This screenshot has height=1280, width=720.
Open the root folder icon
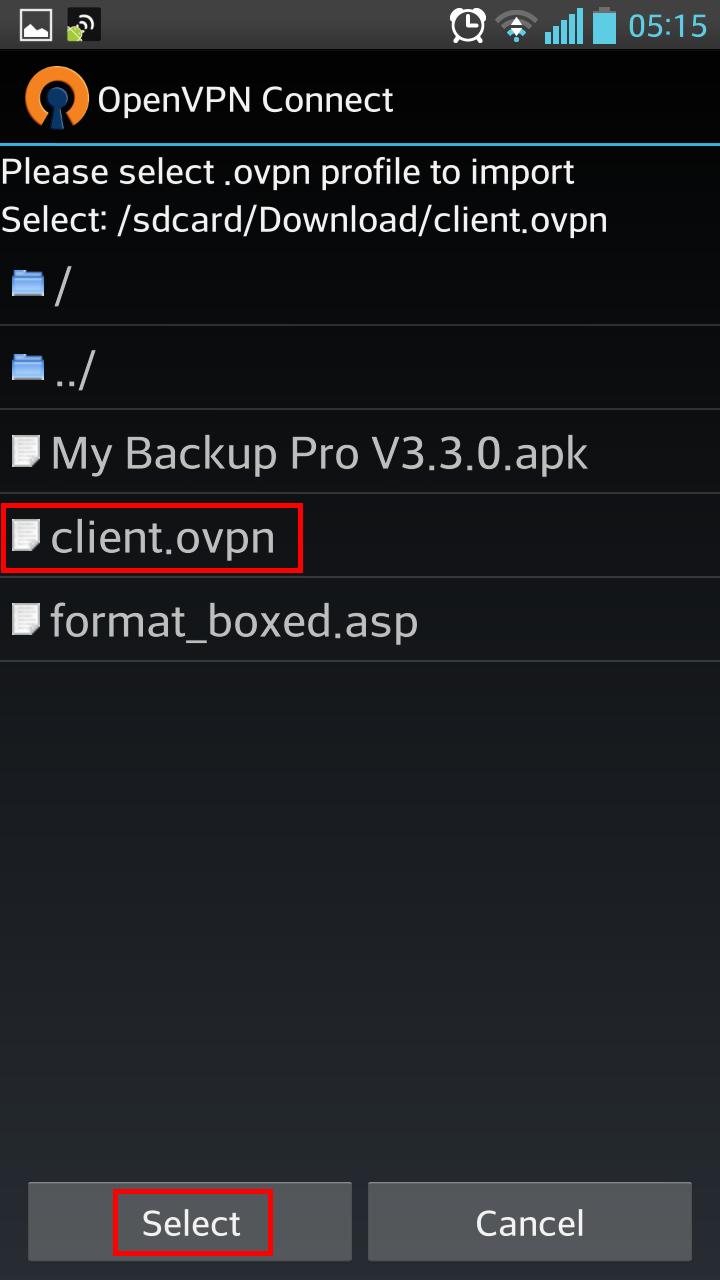28,283
